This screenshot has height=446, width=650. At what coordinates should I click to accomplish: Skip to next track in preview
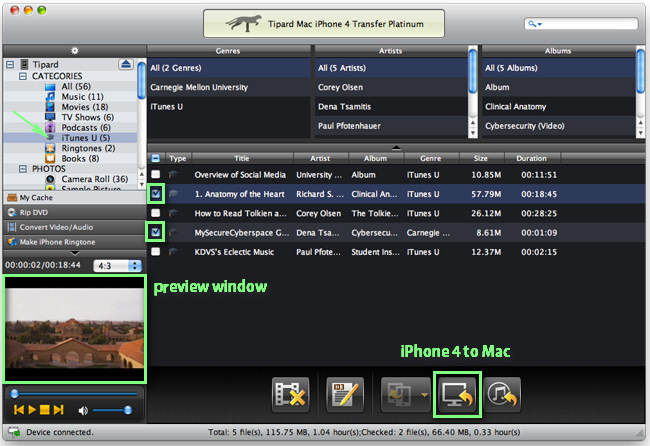point(58,410)
